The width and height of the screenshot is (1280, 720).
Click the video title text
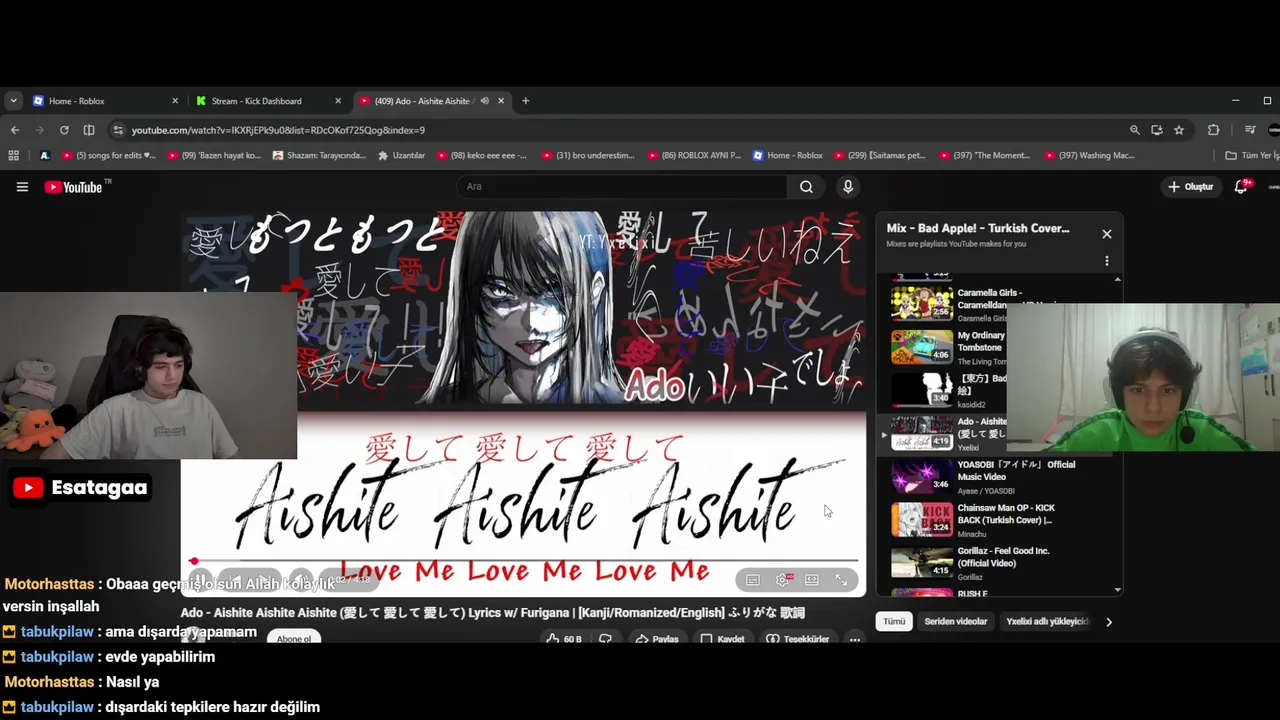[x=492, y=613]
